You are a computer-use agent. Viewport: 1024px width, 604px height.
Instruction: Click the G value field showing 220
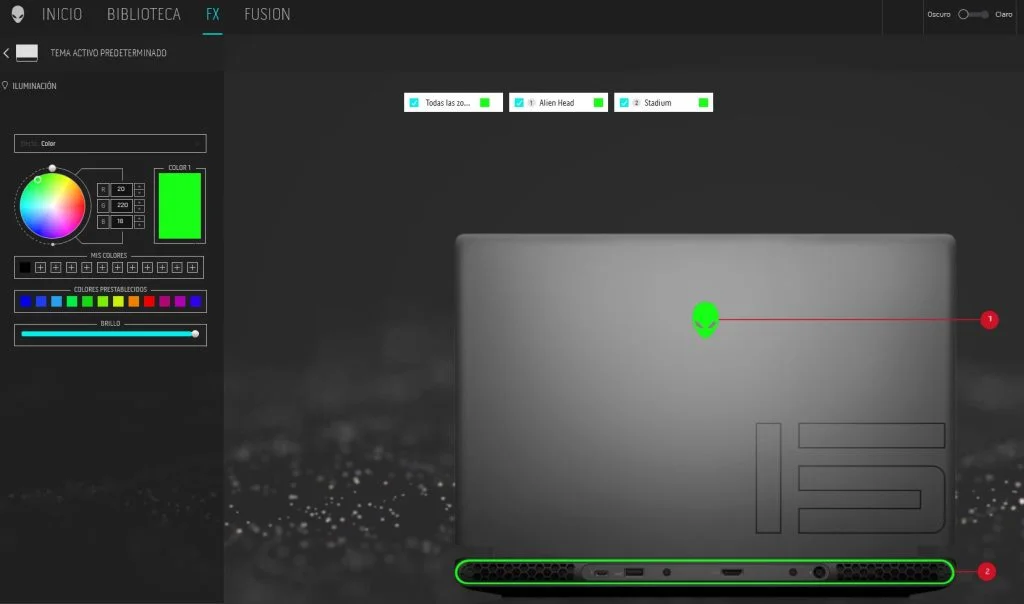[121, 206]
